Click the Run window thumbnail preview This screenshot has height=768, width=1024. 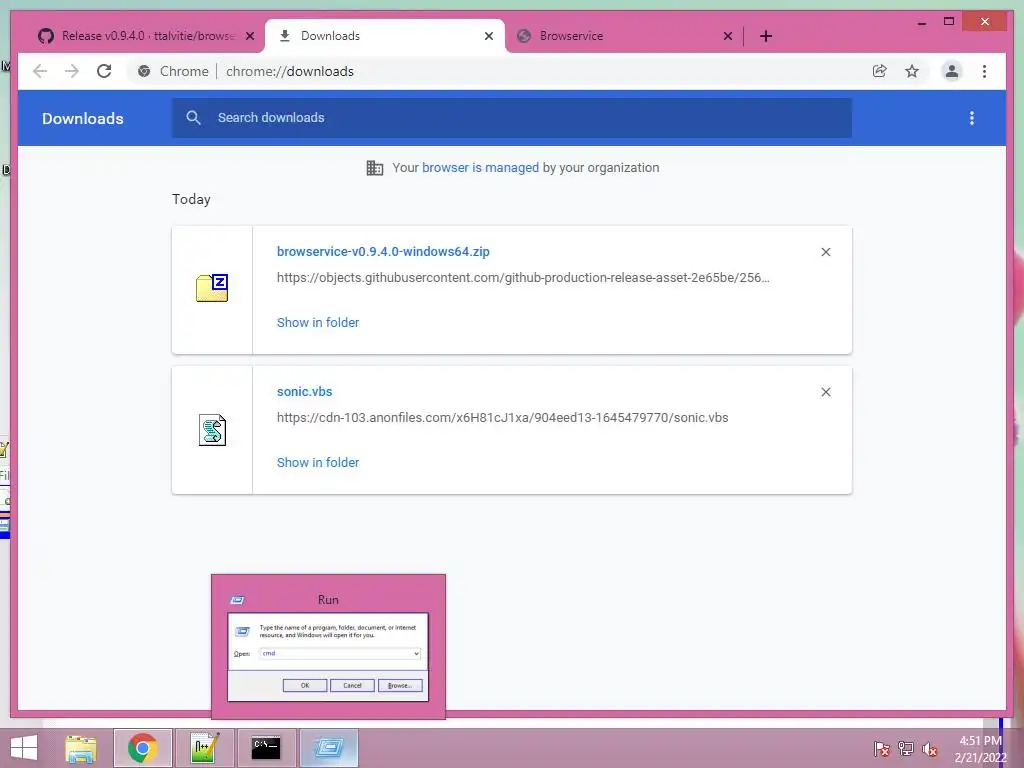328,647
